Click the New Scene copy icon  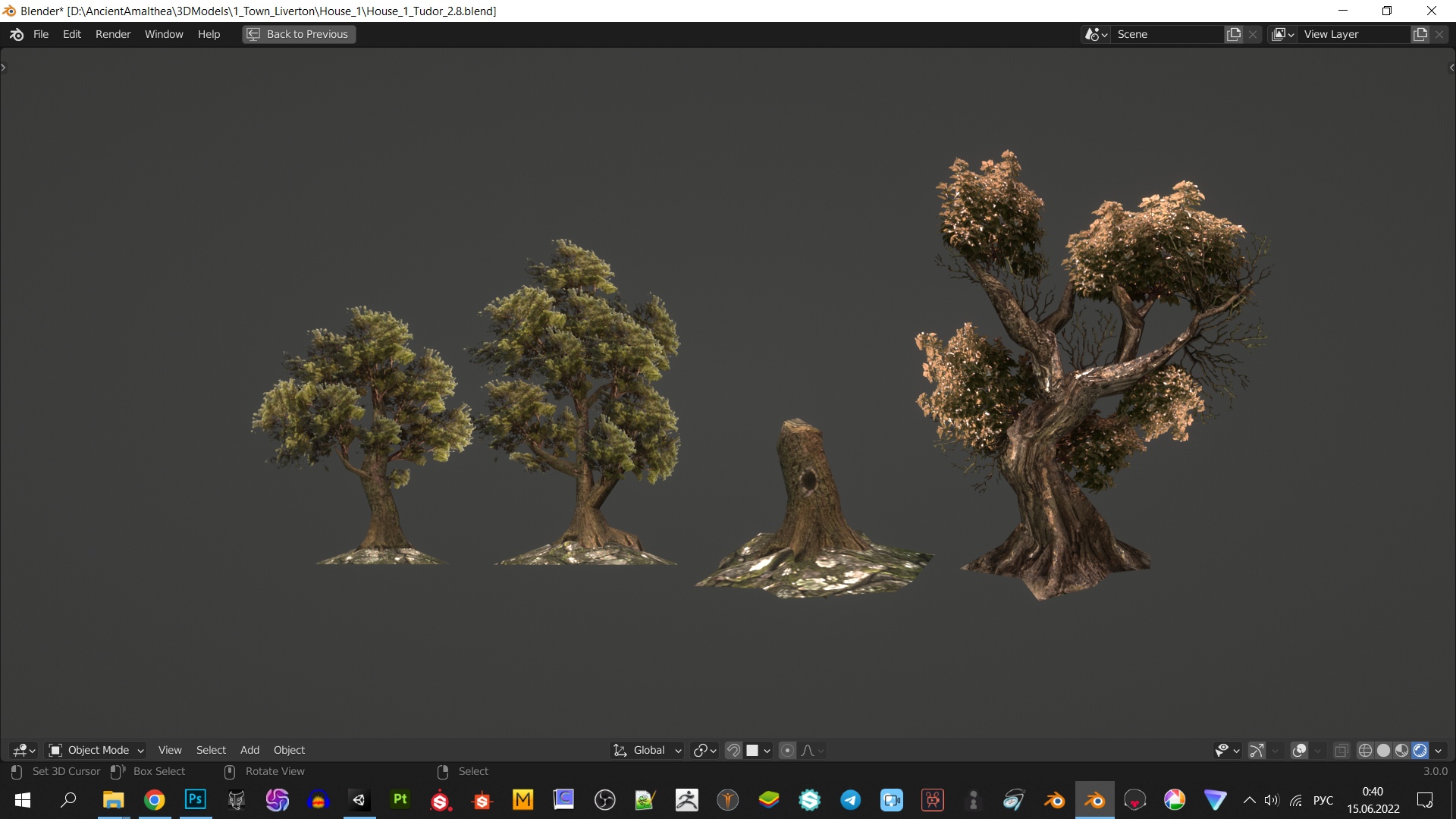point(1234,34)
